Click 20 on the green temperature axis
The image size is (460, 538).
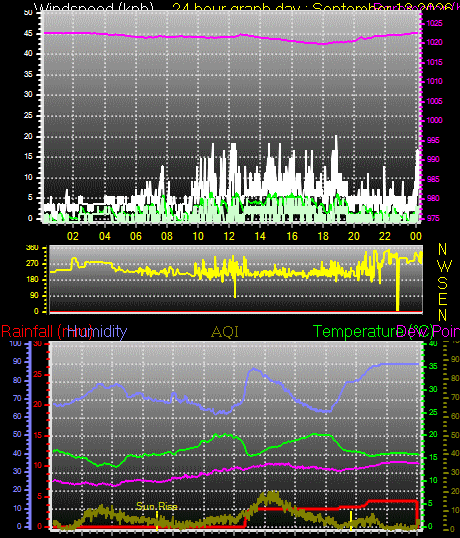point(433,435)
